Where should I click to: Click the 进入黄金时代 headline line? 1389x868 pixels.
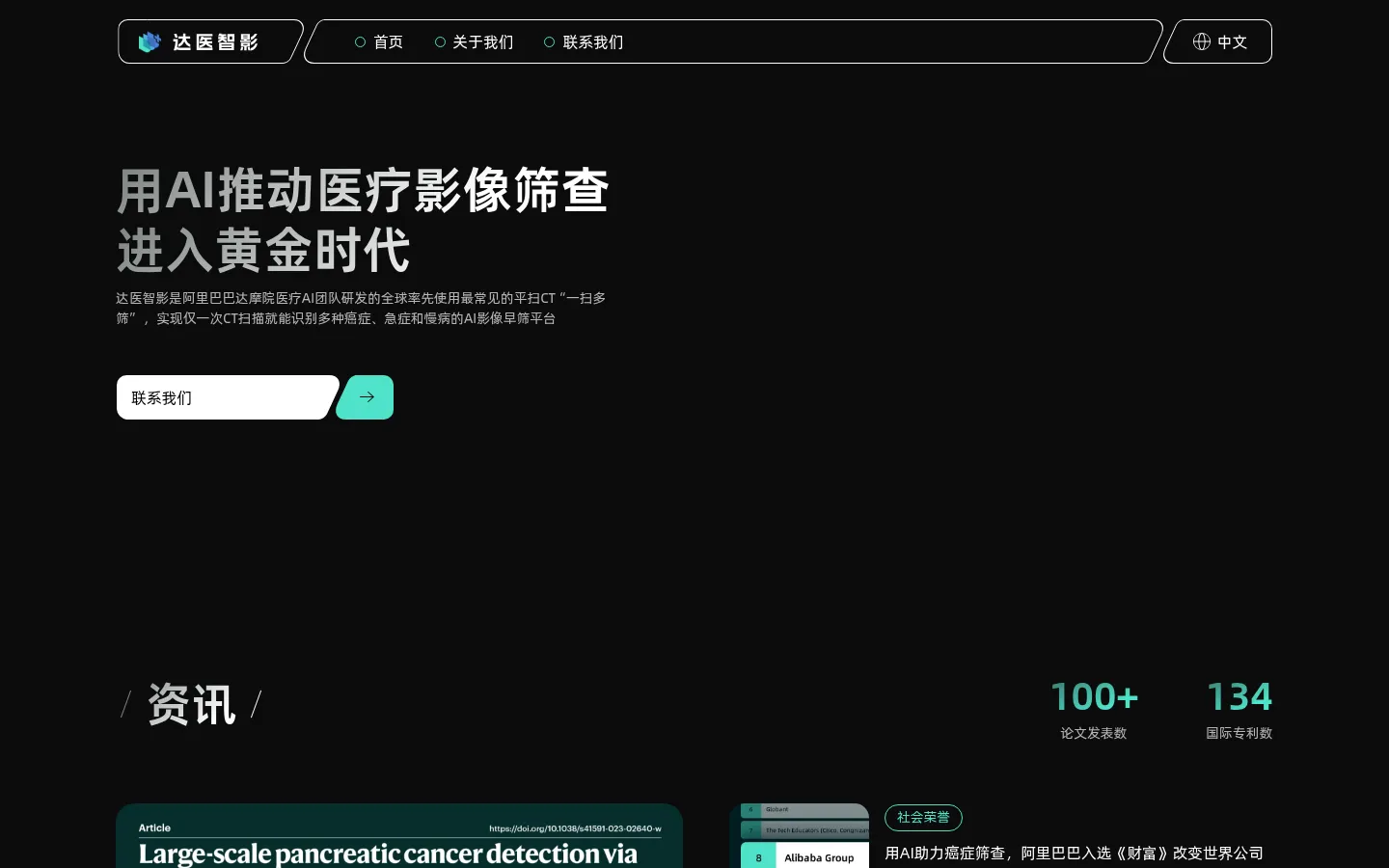pos(263,251)
